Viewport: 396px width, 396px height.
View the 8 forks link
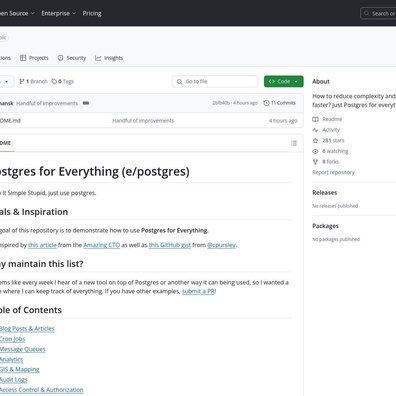pyautogui.click(x=331, y=162)
